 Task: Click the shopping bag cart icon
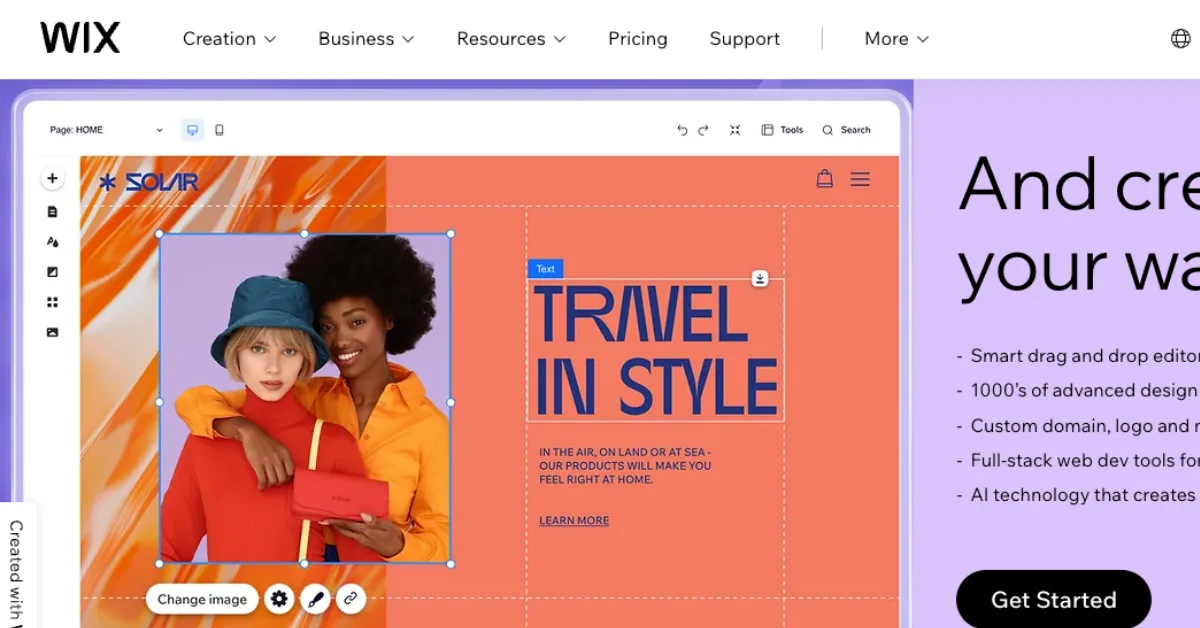(824, 179)
